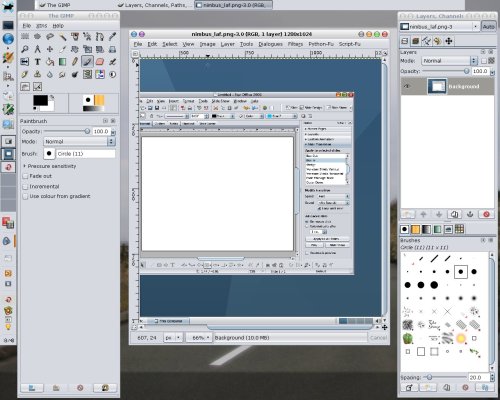Select the Airbrush tool
The image size is (500, 400).
tap(113, 62)
